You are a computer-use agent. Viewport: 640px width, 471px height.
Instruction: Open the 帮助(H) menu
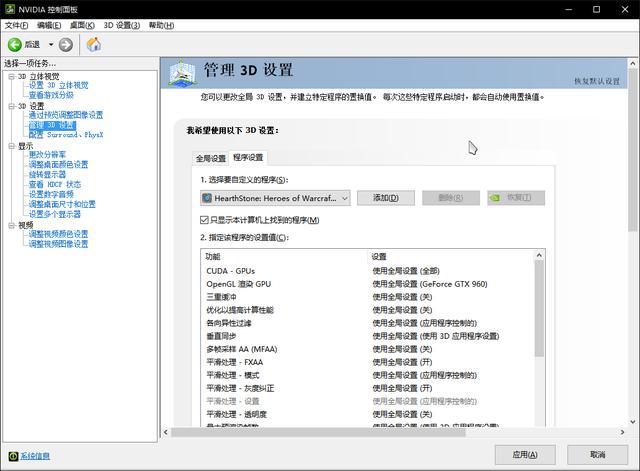pos(161,25)
